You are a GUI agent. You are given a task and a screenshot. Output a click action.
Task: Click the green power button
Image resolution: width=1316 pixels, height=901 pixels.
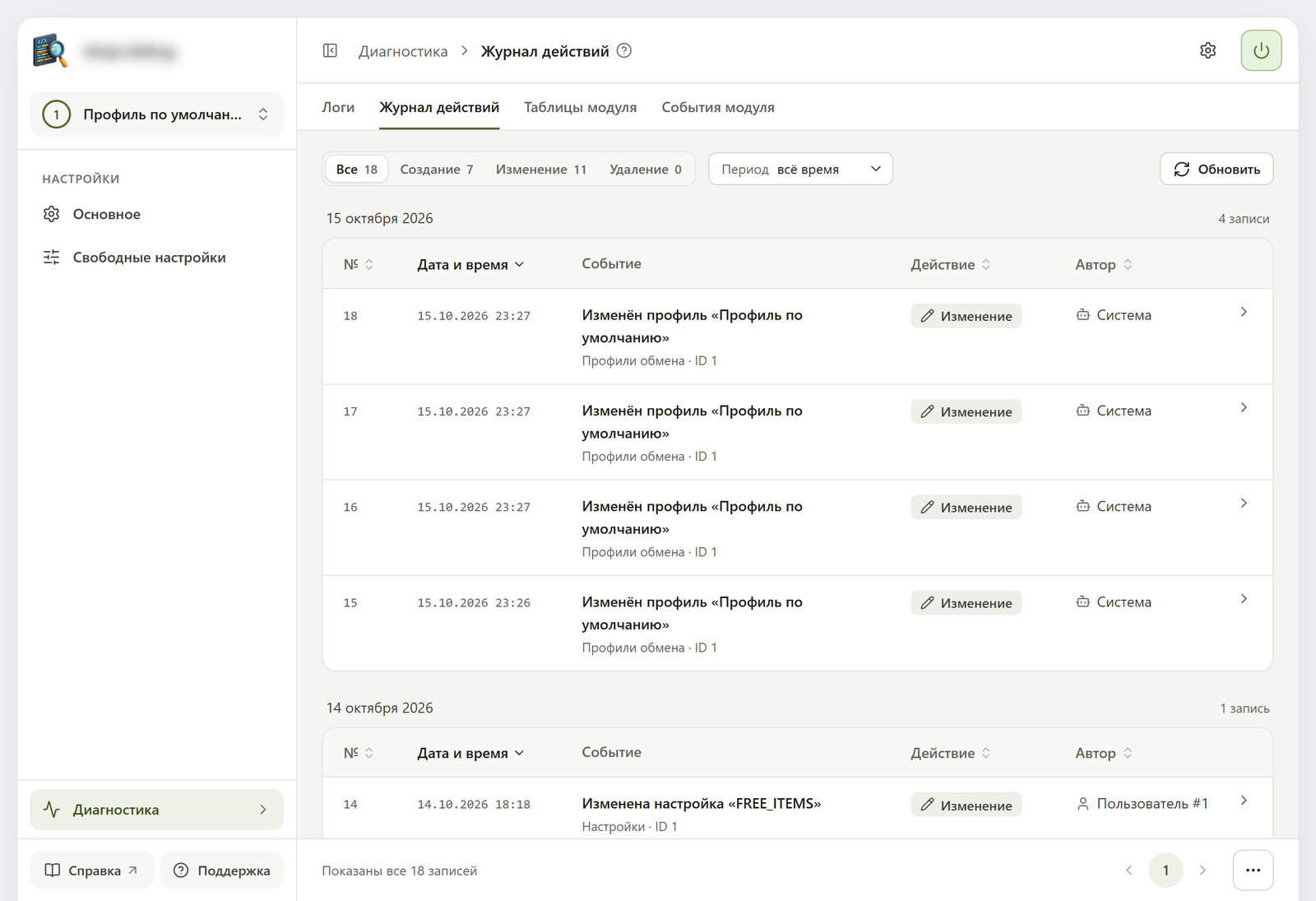[x=1261, y=51]
